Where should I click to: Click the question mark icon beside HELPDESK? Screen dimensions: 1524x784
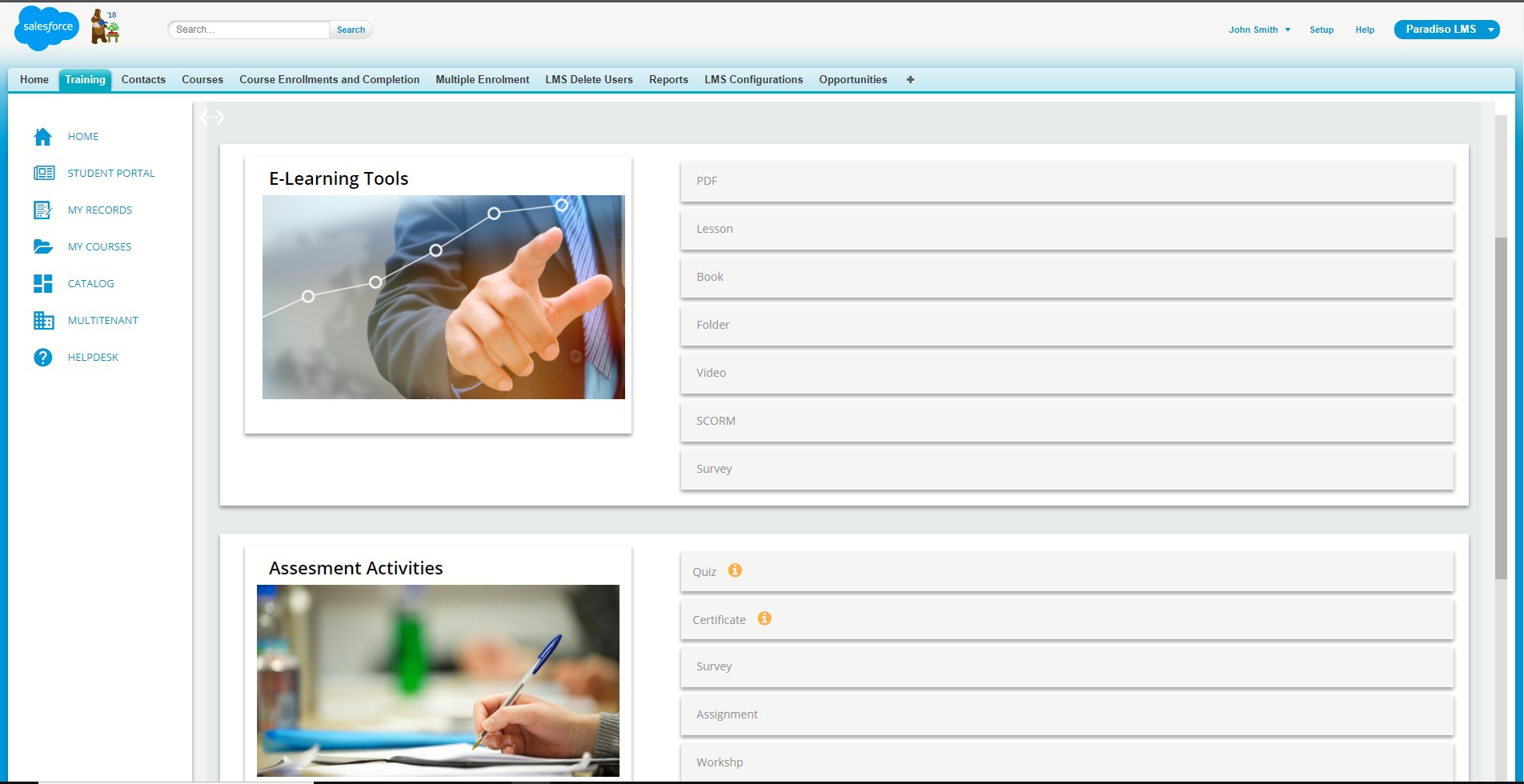coord(43,357)
